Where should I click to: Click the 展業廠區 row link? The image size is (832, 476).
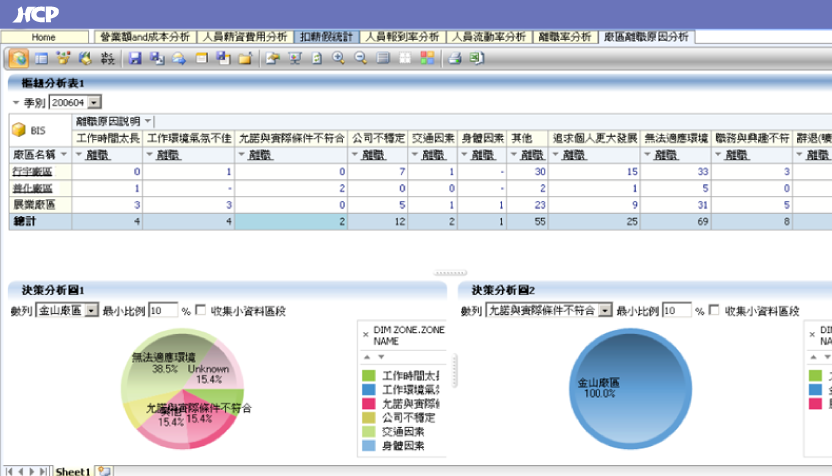pyautogui.click(x=32, y=203)
